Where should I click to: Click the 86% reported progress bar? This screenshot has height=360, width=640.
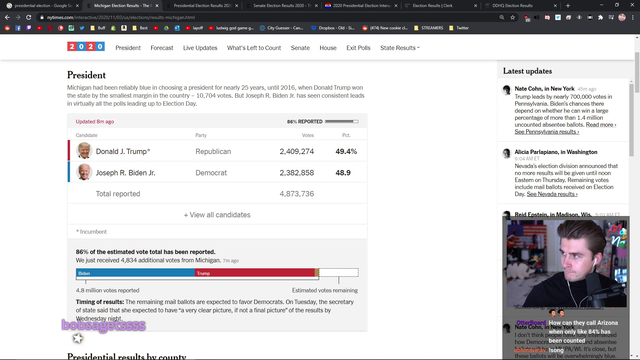coord(342,122)
